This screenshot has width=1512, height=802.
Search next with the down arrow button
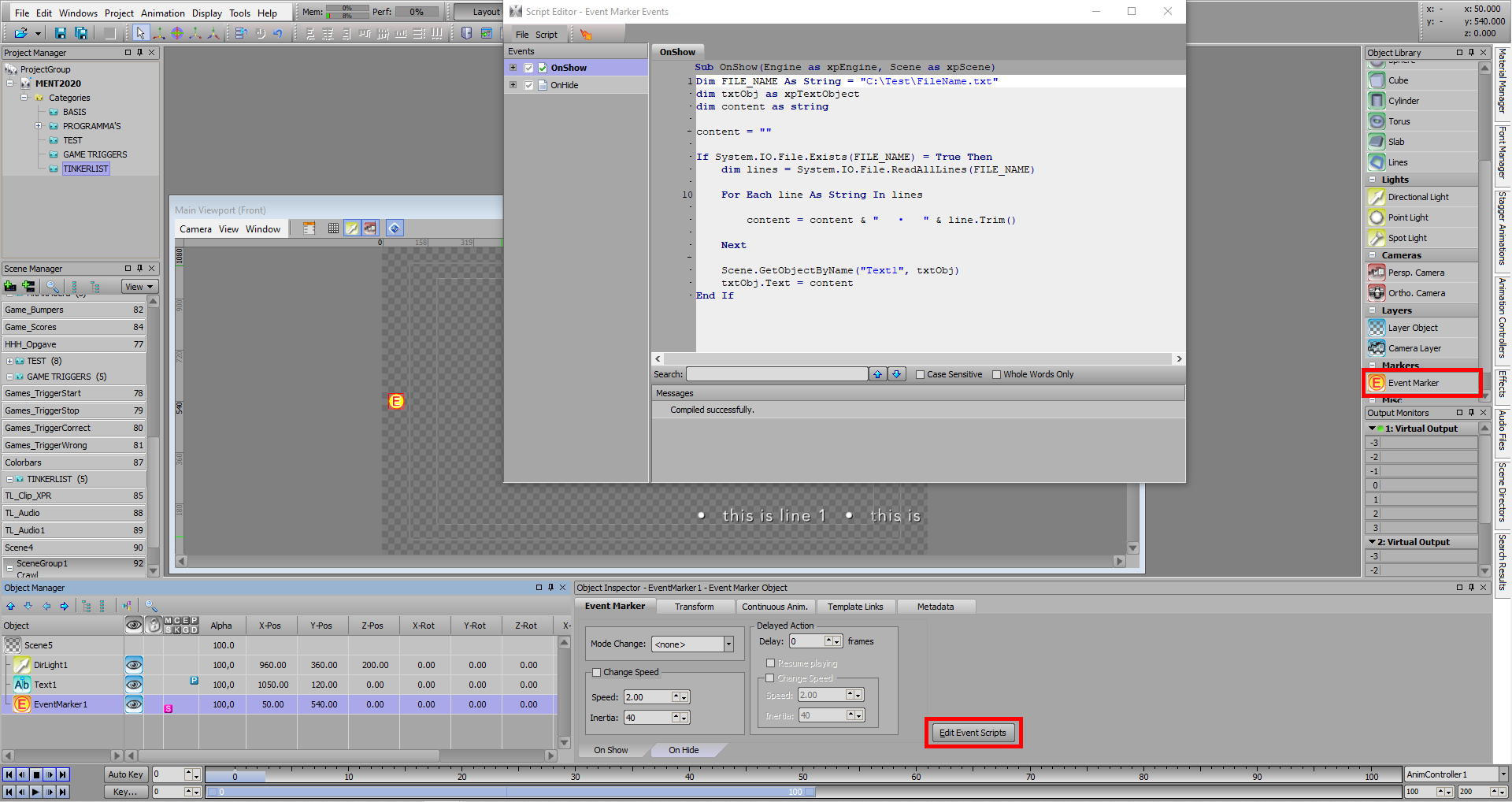(x=897, y=374)
